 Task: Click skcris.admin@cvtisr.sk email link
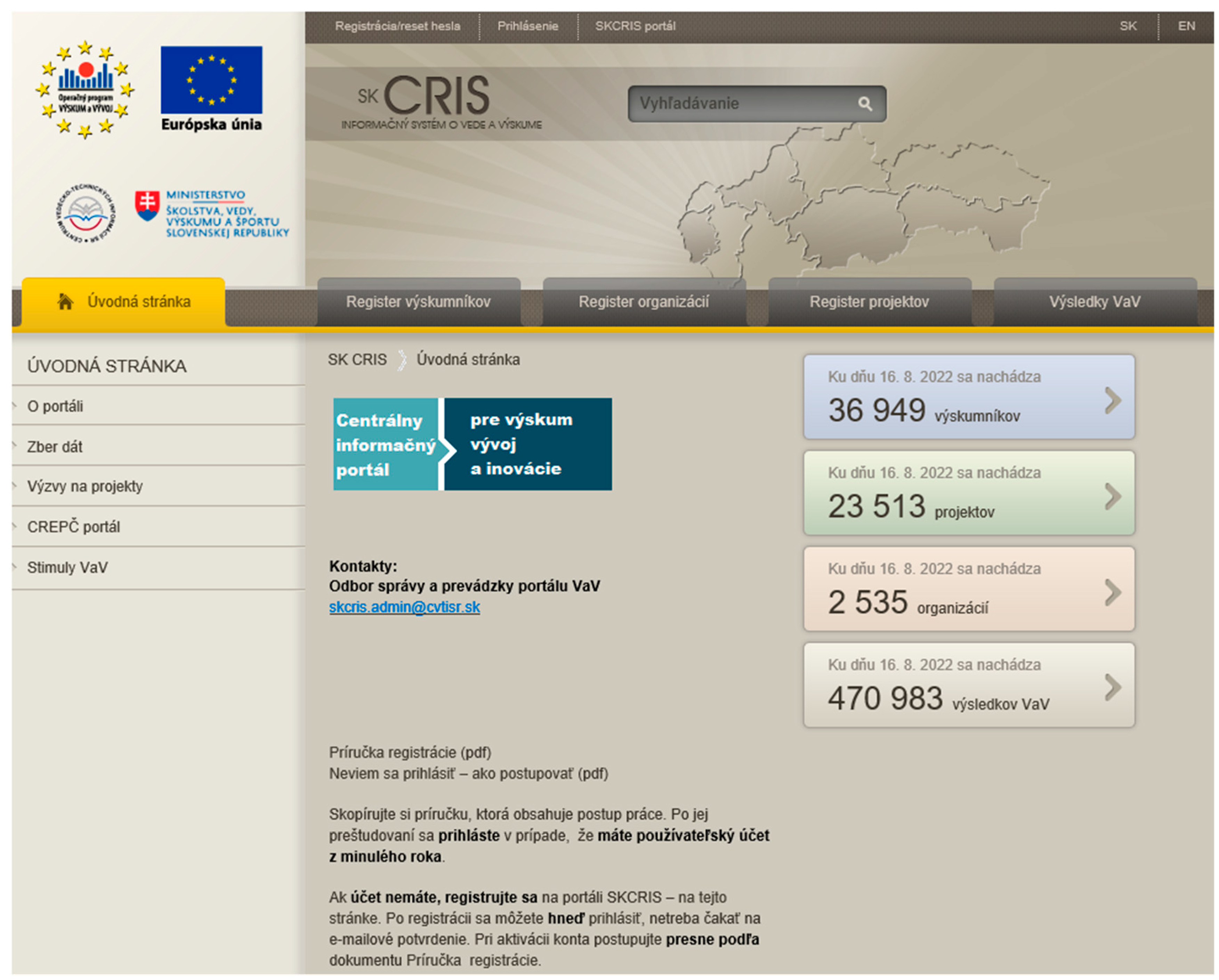coord(404,607)
